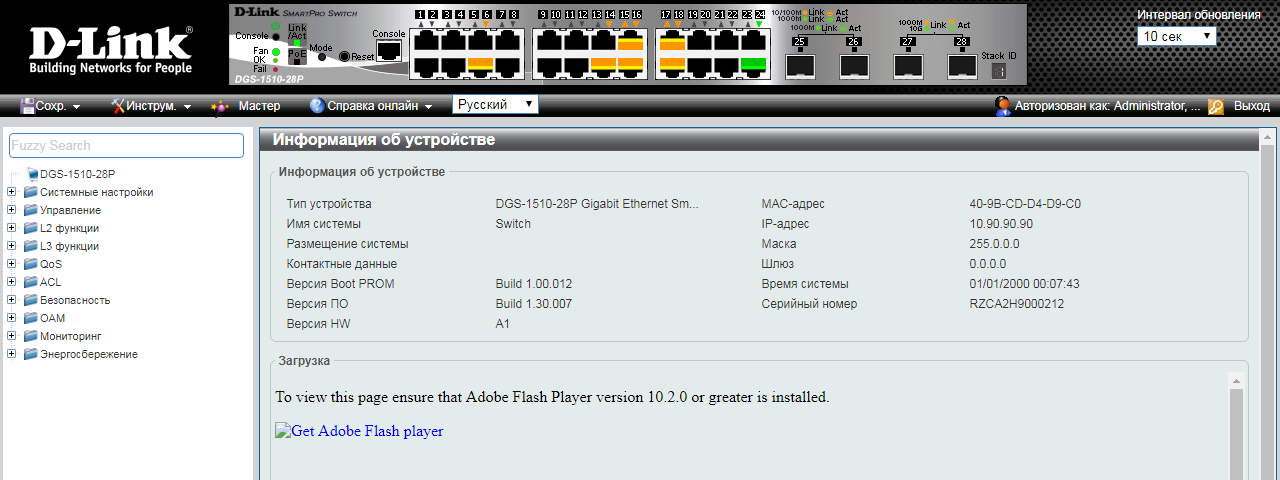Click the HW version value A1
Screen dimensions: 1280x480
(x=503, y=324)
